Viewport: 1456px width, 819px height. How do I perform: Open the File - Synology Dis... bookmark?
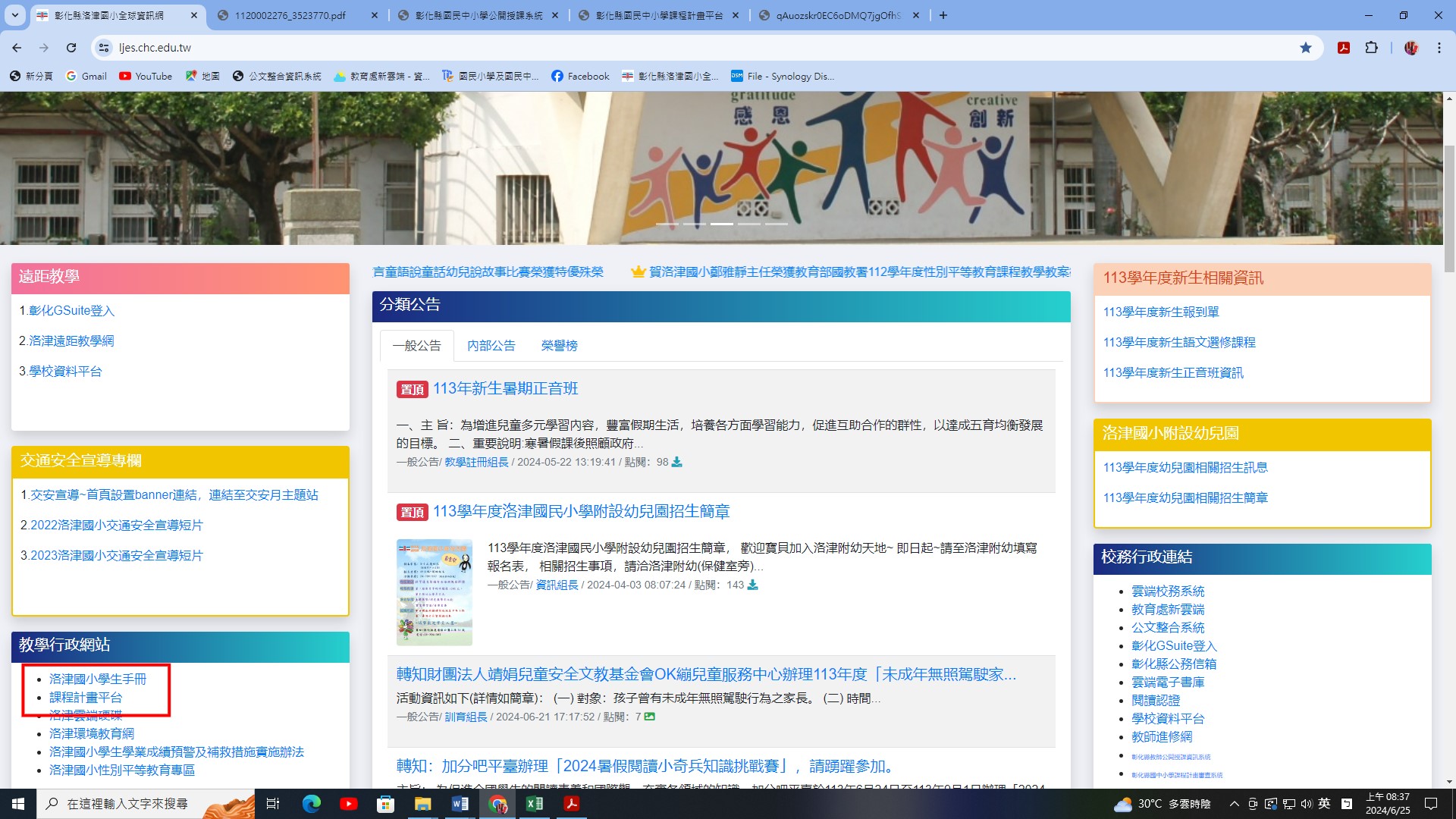[x=783, y=76]
